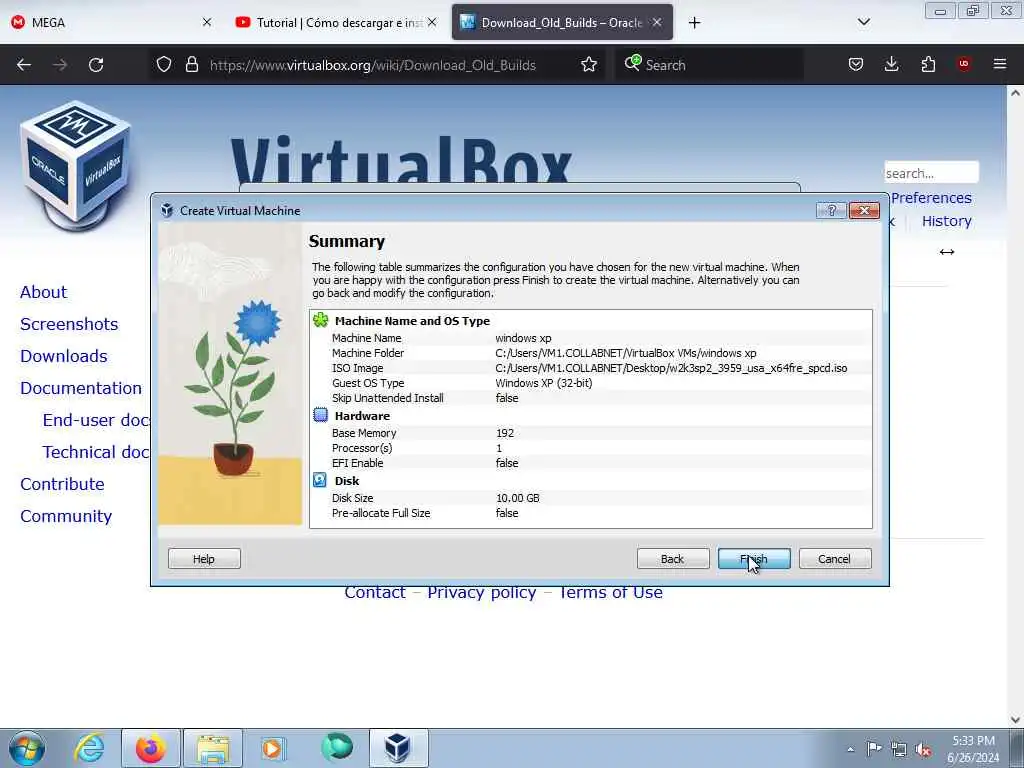Open the Contribute link
The image size is (1024, 768).
pos(62,484)
